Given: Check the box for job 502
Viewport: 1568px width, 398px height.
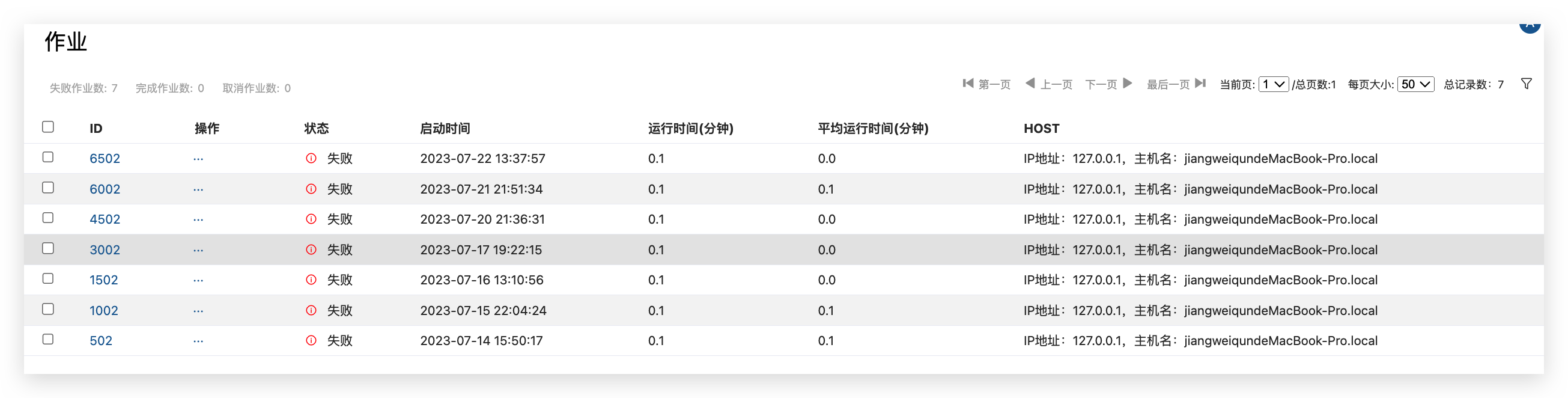Looking at the screenshot, I should [48, 339].
